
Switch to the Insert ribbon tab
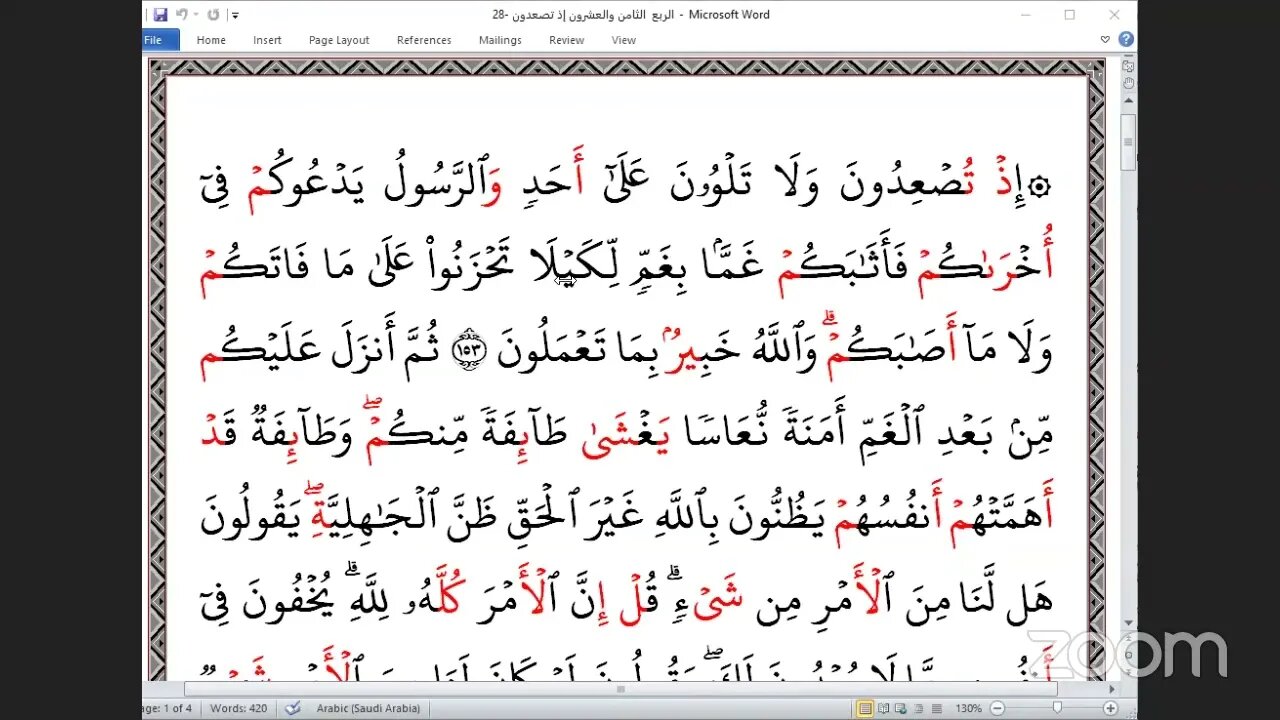click(267, 40)
